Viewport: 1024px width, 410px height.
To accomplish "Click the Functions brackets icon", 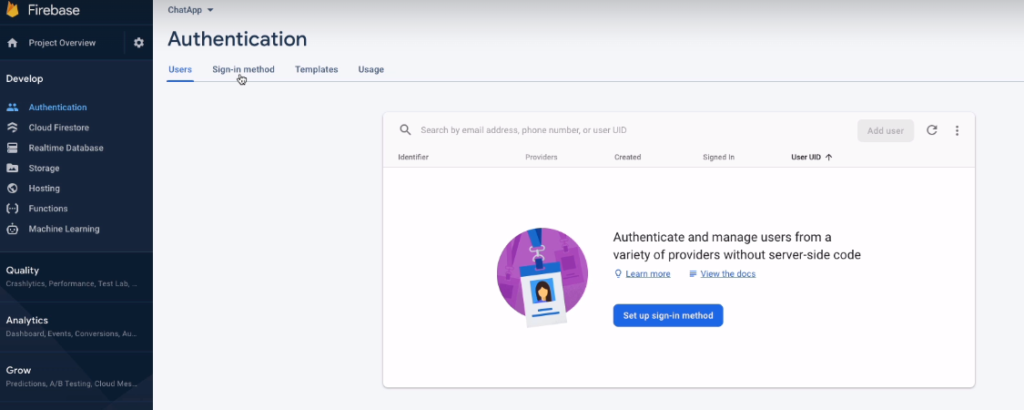I will (x=12, y=209).
